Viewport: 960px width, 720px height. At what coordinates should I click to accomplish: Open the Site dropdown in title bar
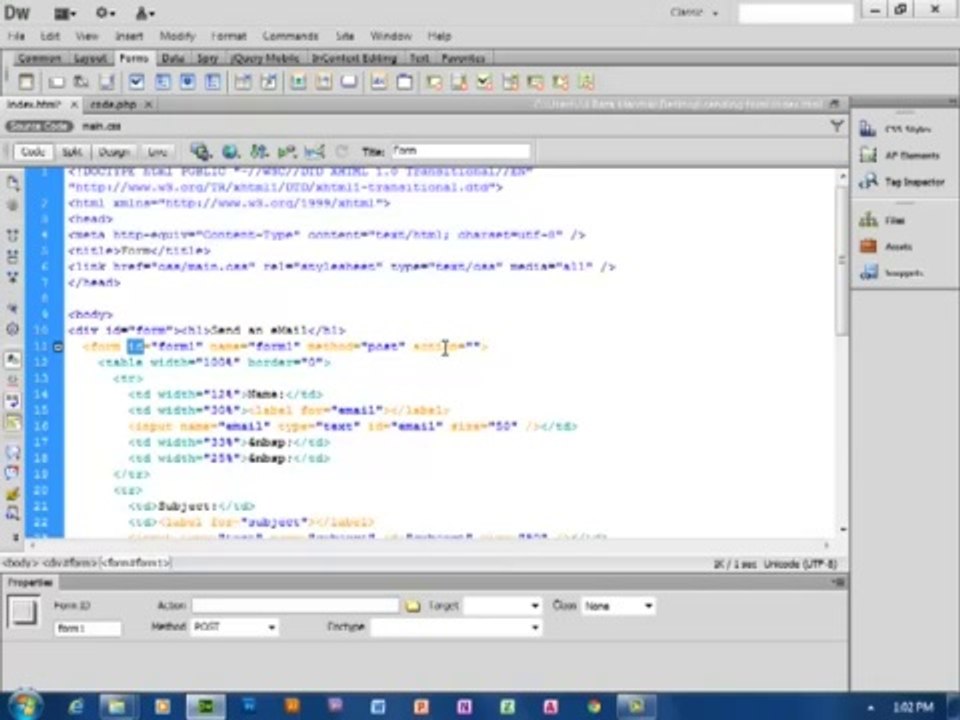(144, 13)
